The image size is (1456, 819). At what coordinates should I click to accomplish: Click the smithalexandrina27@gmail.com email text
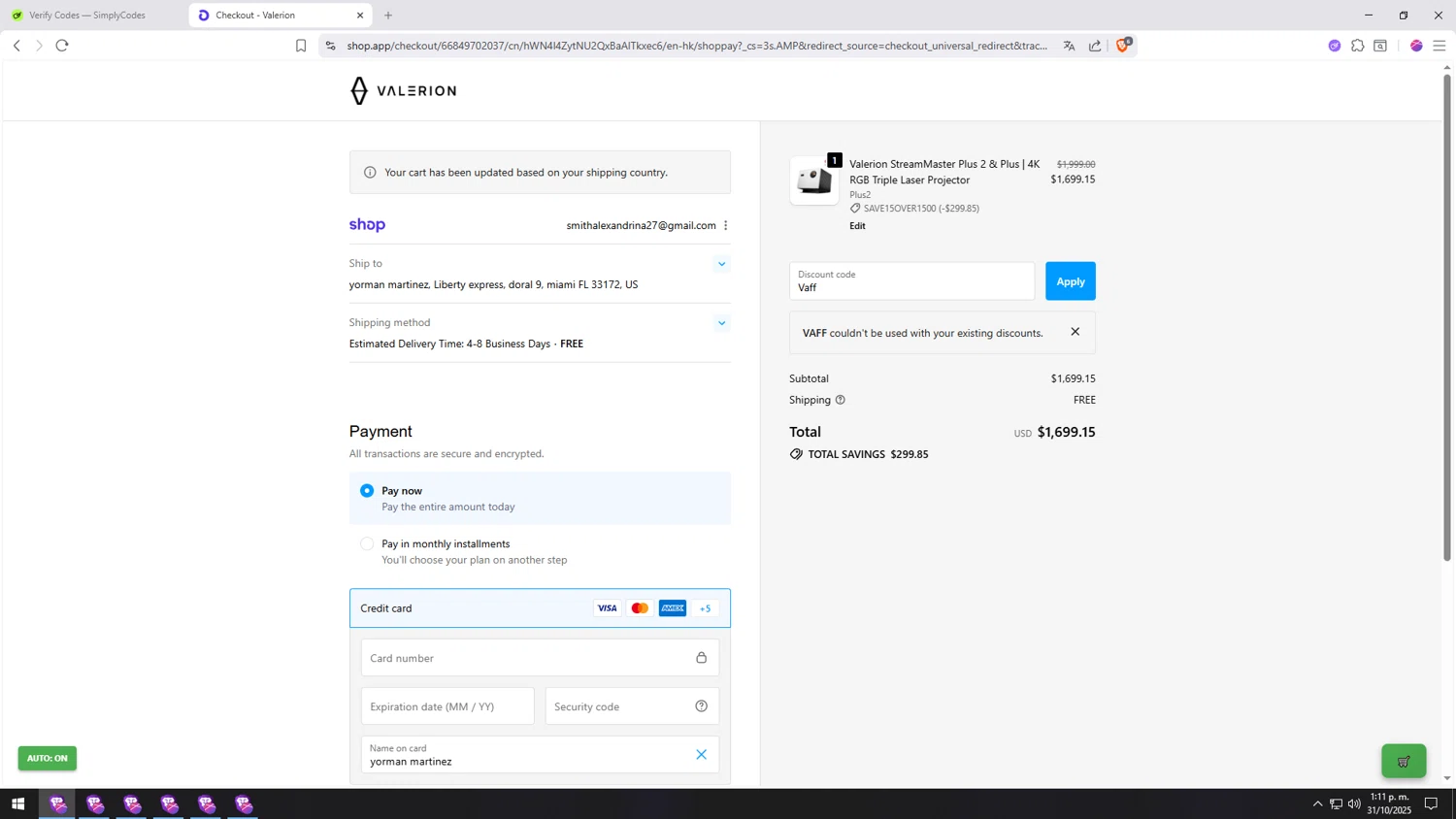pos(641,225)
